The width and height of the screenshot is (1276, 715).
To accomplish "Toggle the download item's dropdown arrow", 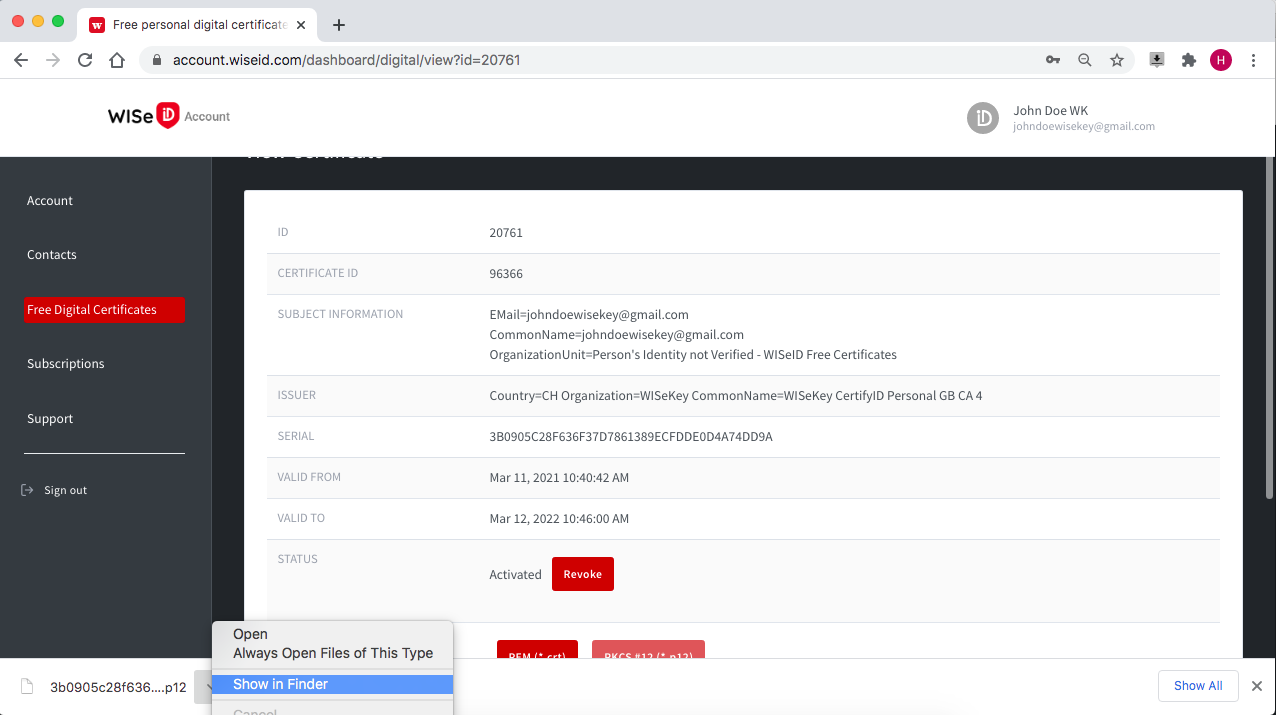I will coord(203,687).
